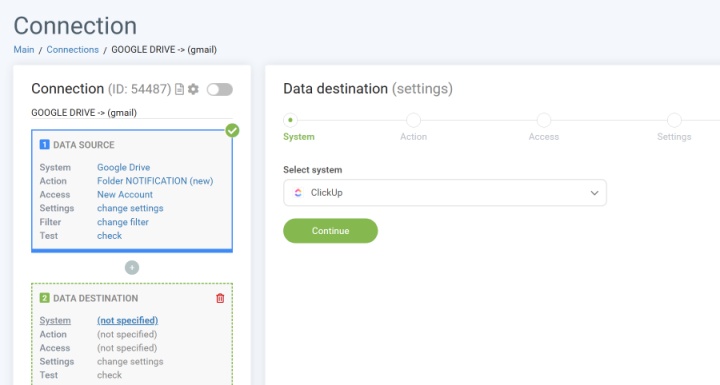Screen dimensions: 720x385
Task: Click the green Continue button
Action: pos(330,231)
